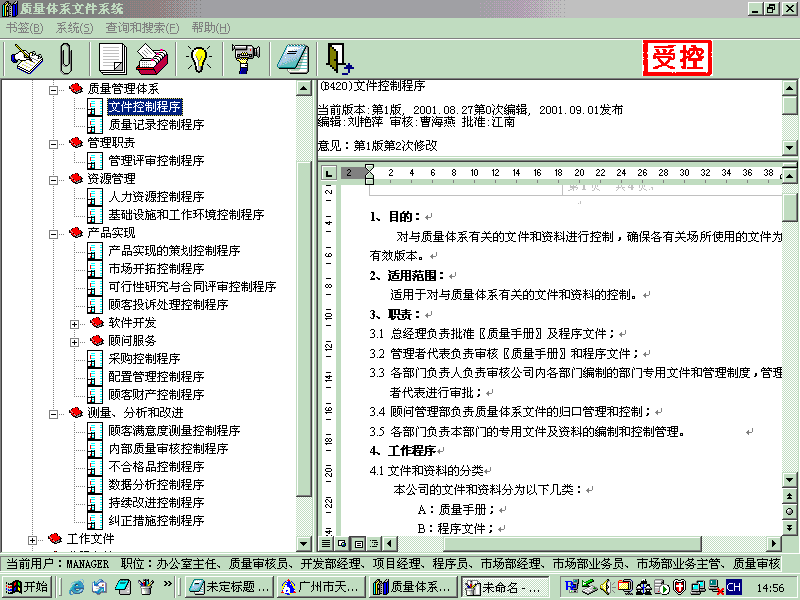Click the red card file box icon
Screen dimensions: 800x600
tap(152, 58)
